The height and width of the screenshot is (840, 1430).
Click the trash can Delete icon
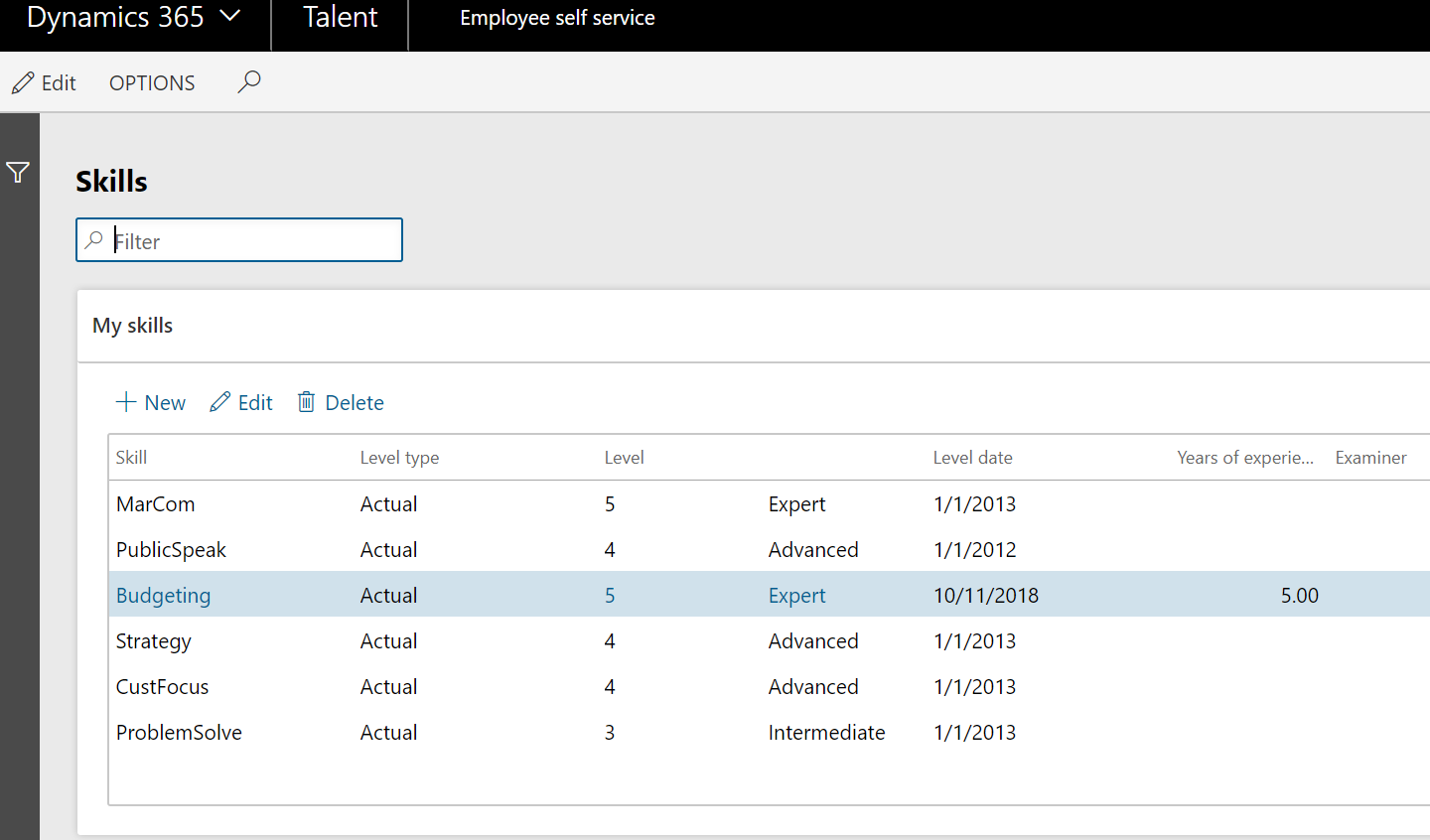[306, 401]
